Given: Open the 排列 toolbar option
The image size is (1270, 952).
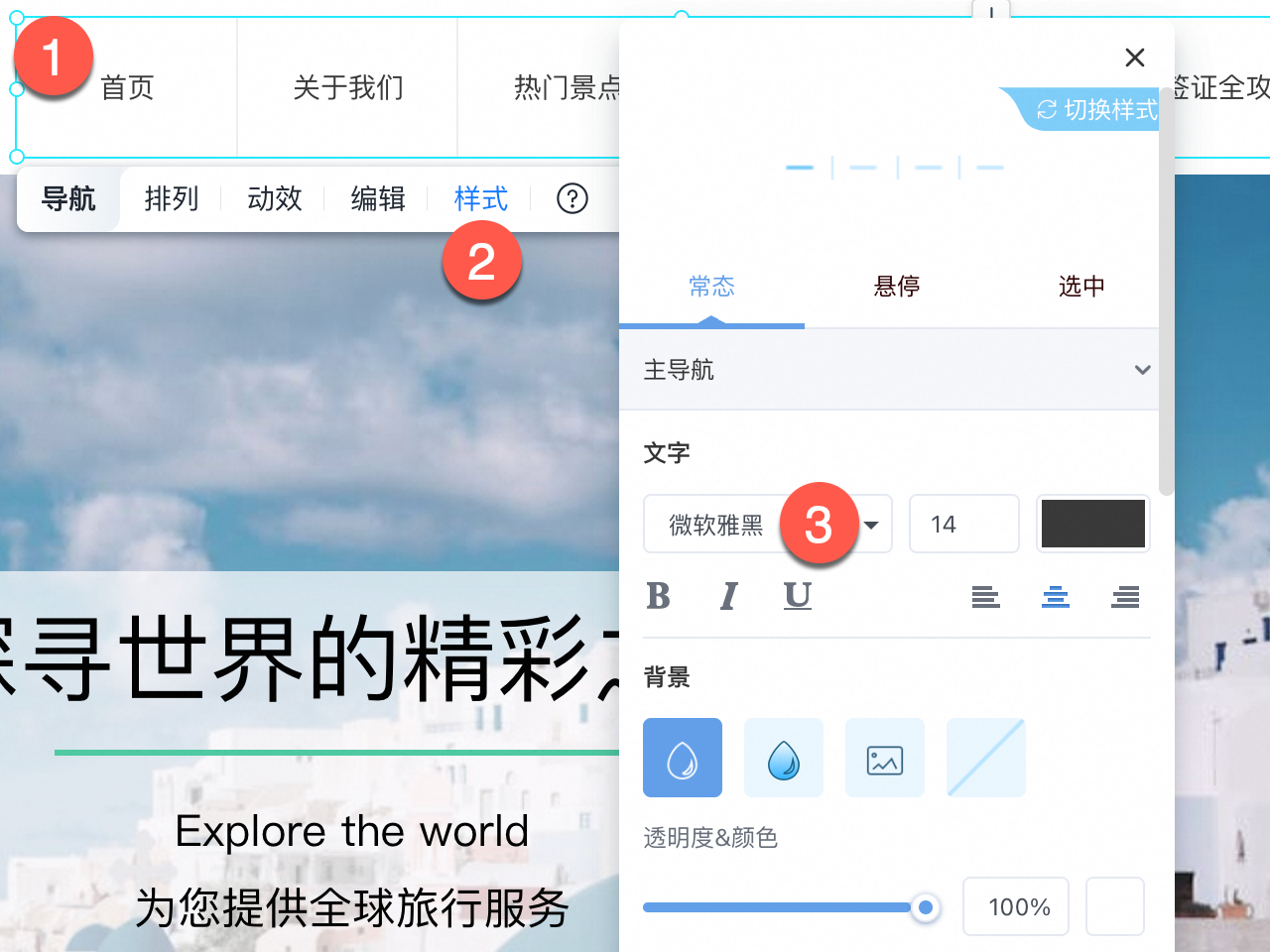Looking at the screenshot, I should pos(172,198).
